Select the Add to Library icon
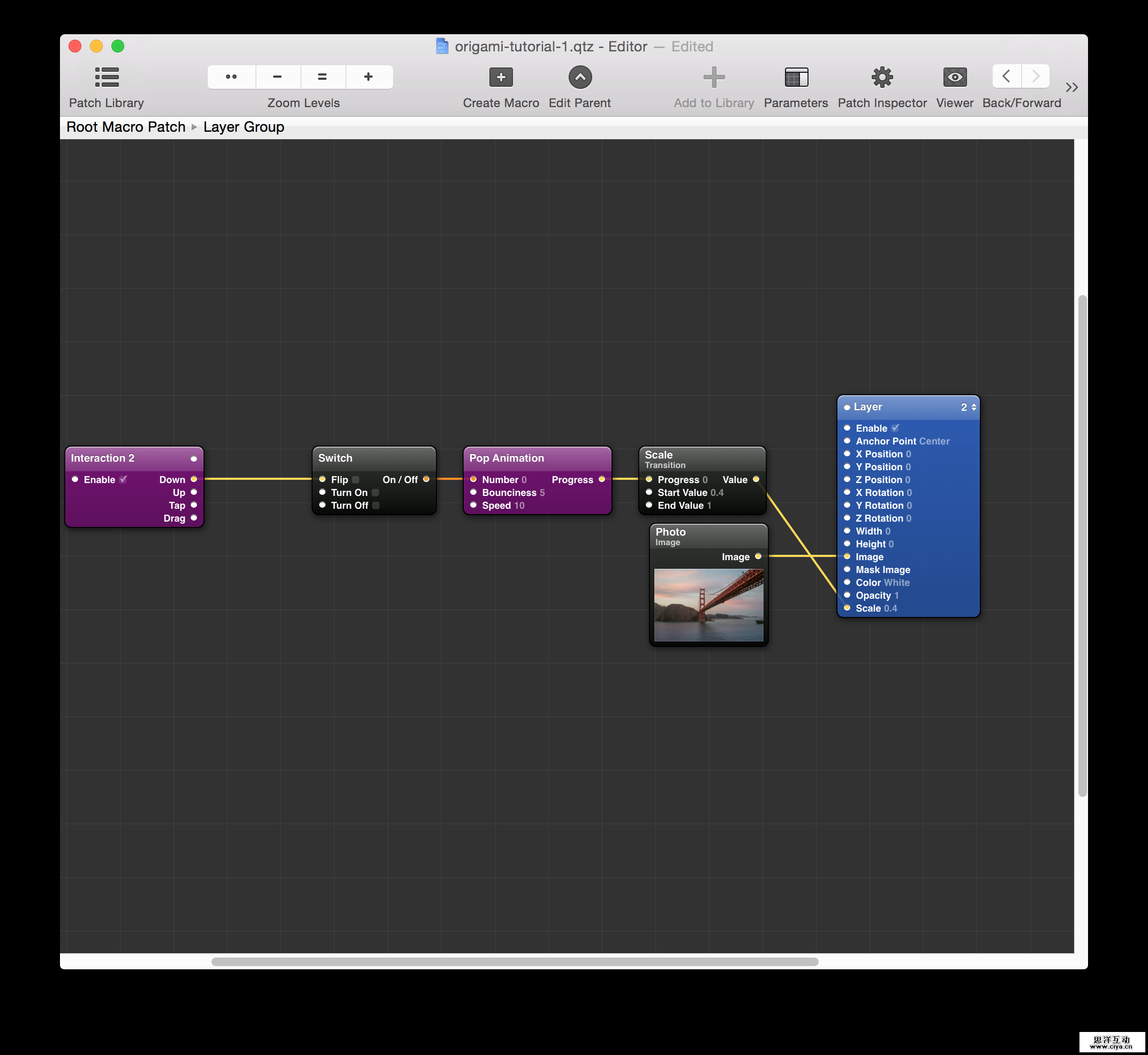Screen dimensions: 1148x1055 (x=713, y=77)
